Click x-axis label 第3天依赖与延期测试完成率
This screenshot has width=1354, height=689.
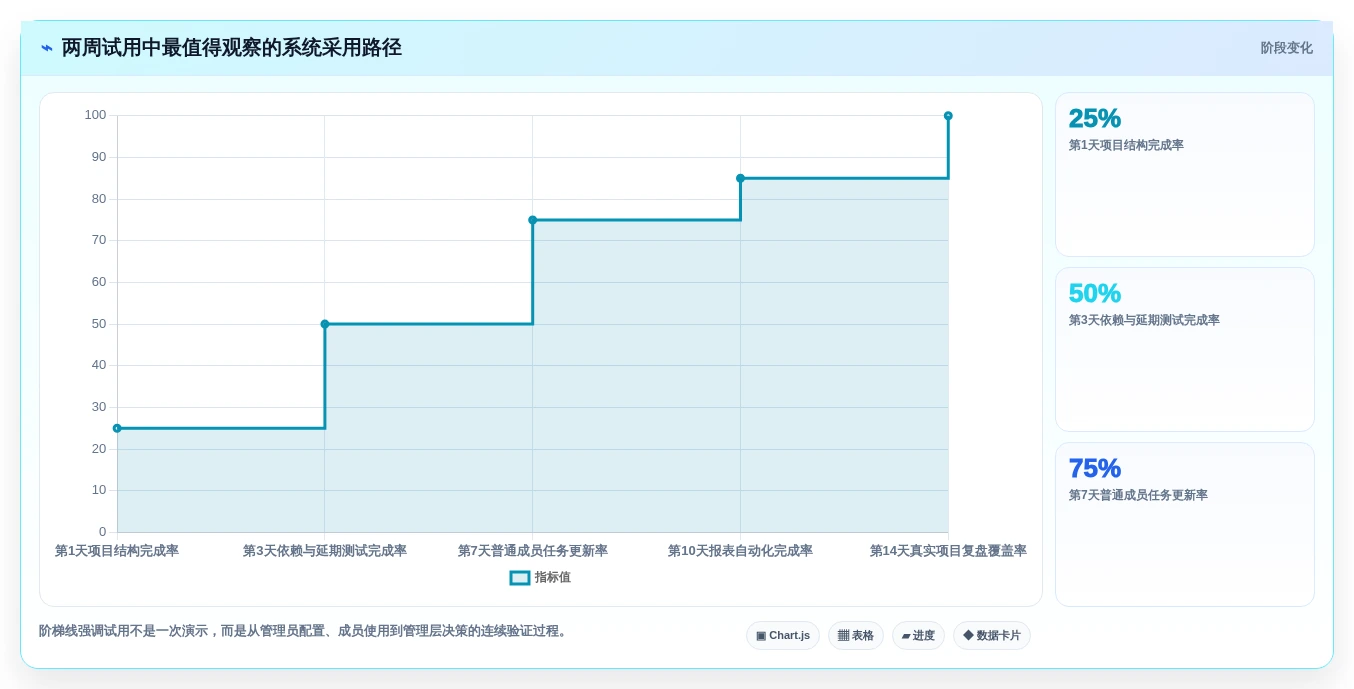tap(325, 551)
